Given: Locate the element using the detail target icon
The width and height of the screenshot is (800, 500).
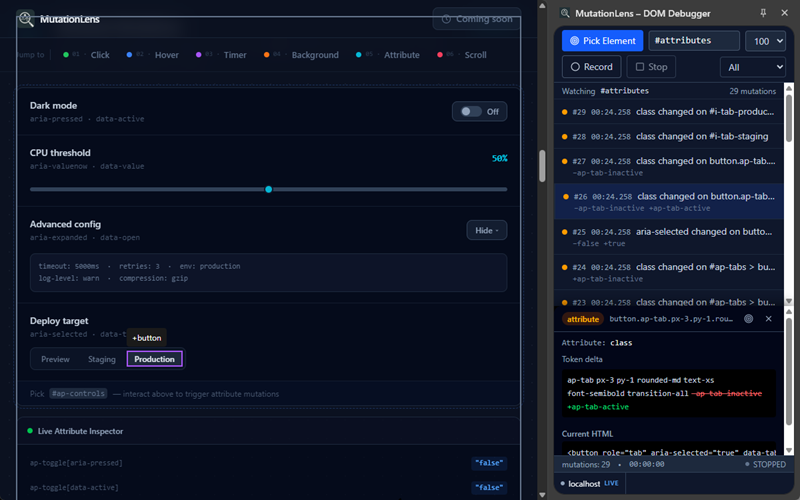Looking at the screenshot, I should [x=748, y=318].
